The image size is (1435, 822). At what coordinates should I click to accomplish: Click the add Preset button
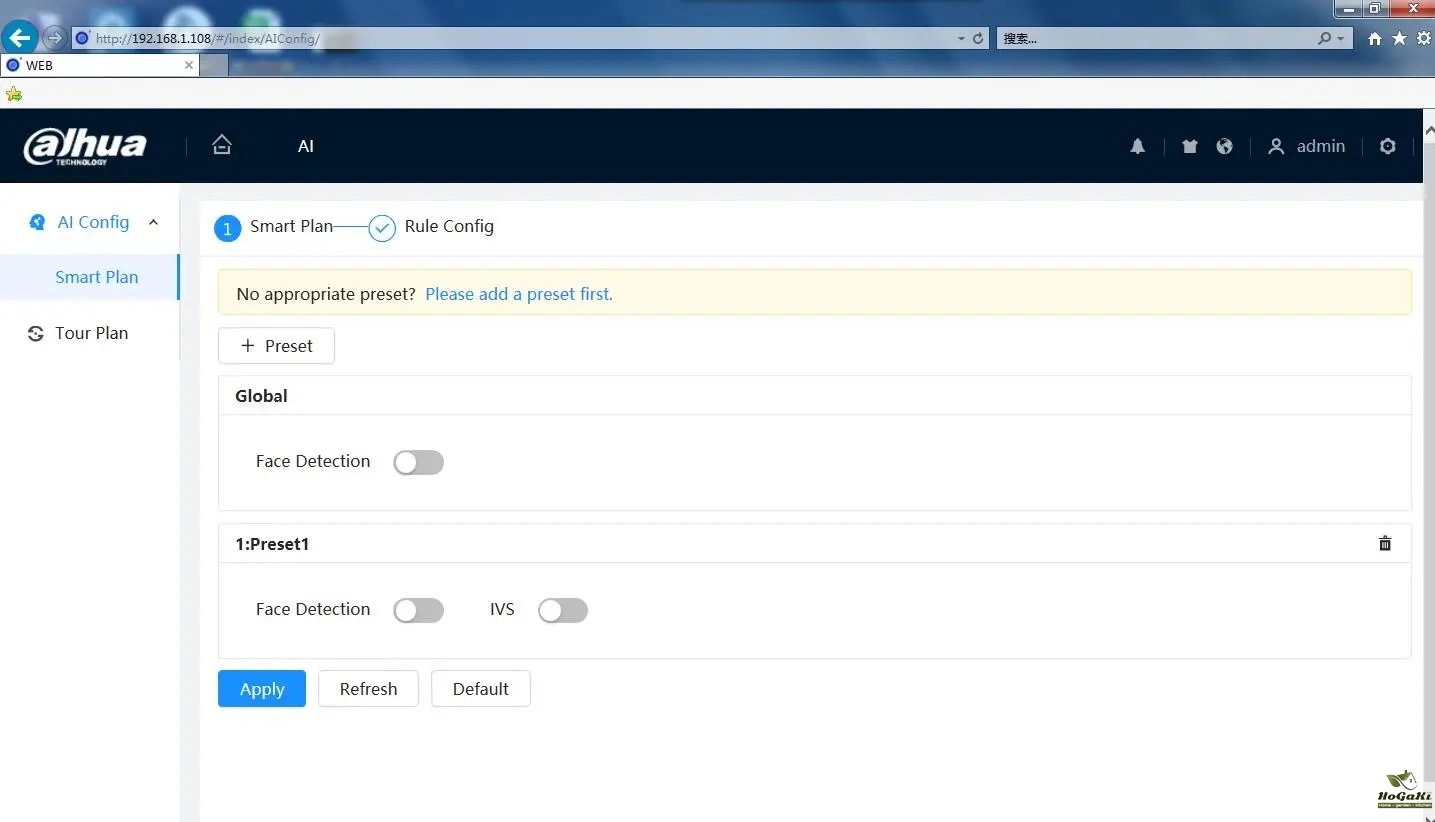pos(276,346)
